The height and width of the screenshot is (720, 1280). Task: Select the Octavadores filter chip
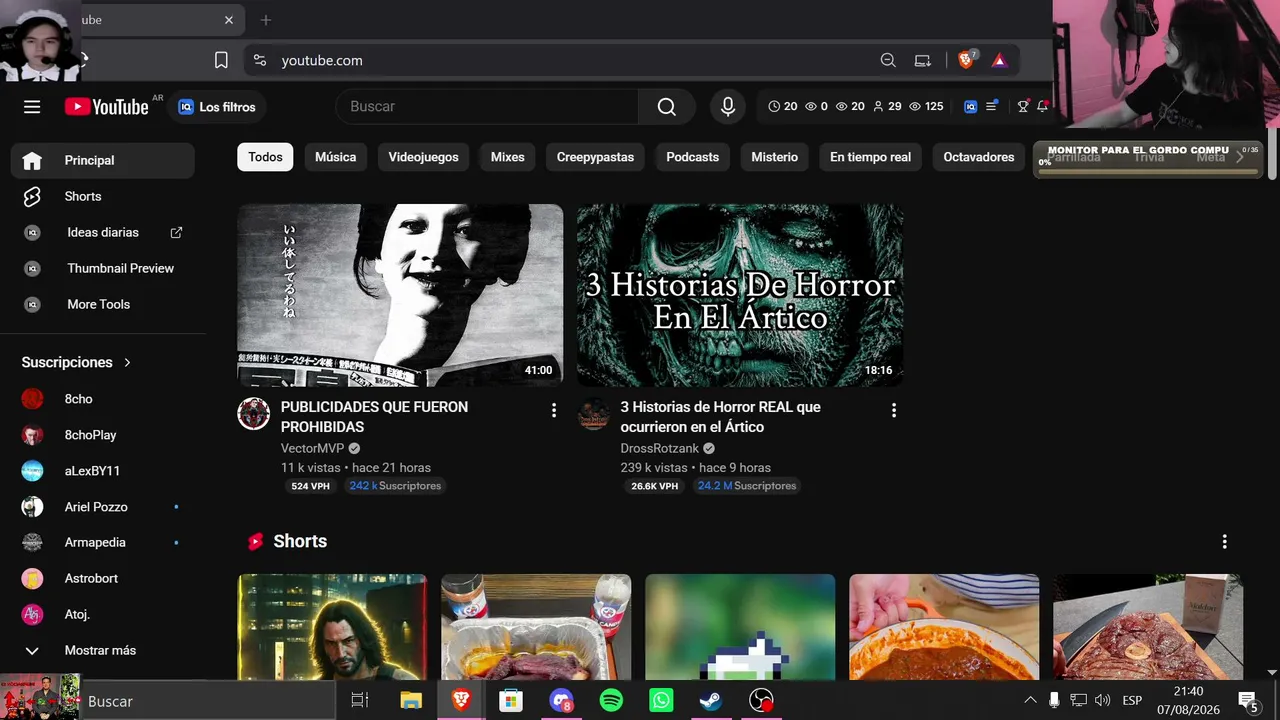(979, 157)
